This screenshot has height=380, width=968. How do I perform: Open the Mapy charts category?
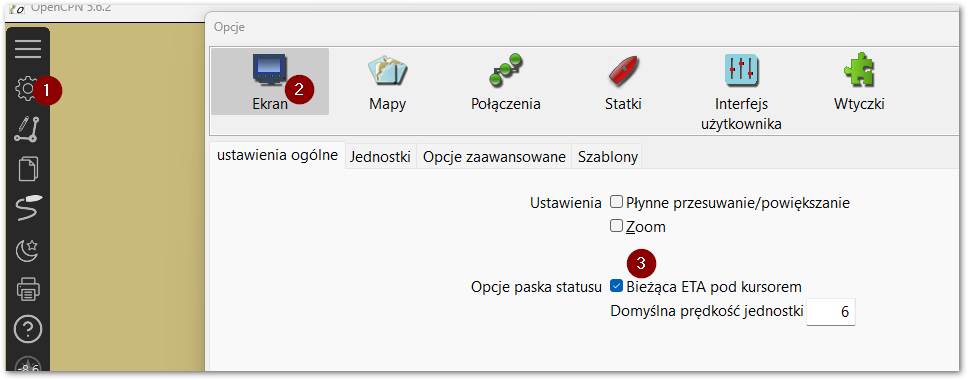pos(388,82)
